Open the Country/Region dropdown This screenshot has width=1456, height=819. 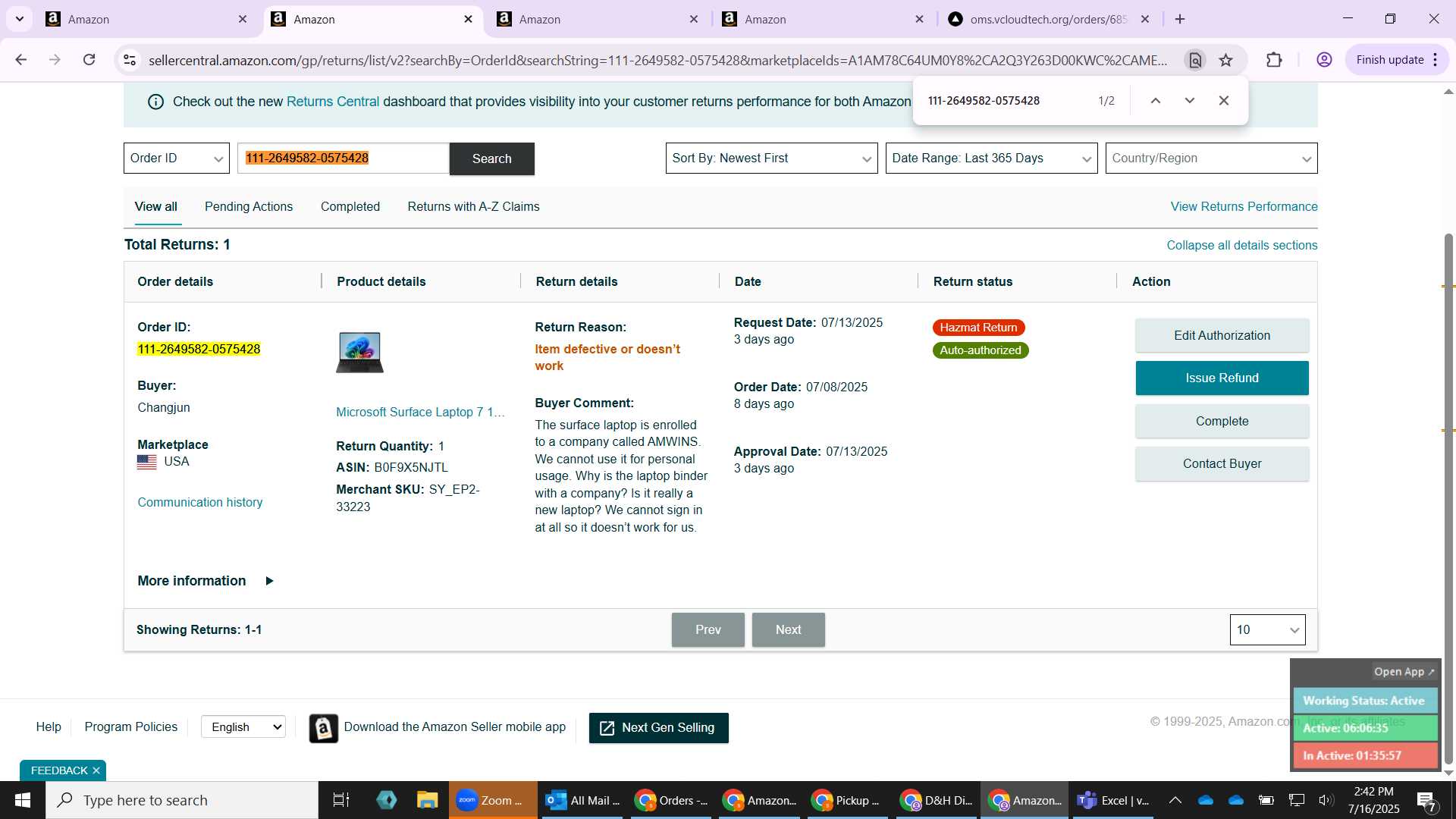pos(1211,158)
